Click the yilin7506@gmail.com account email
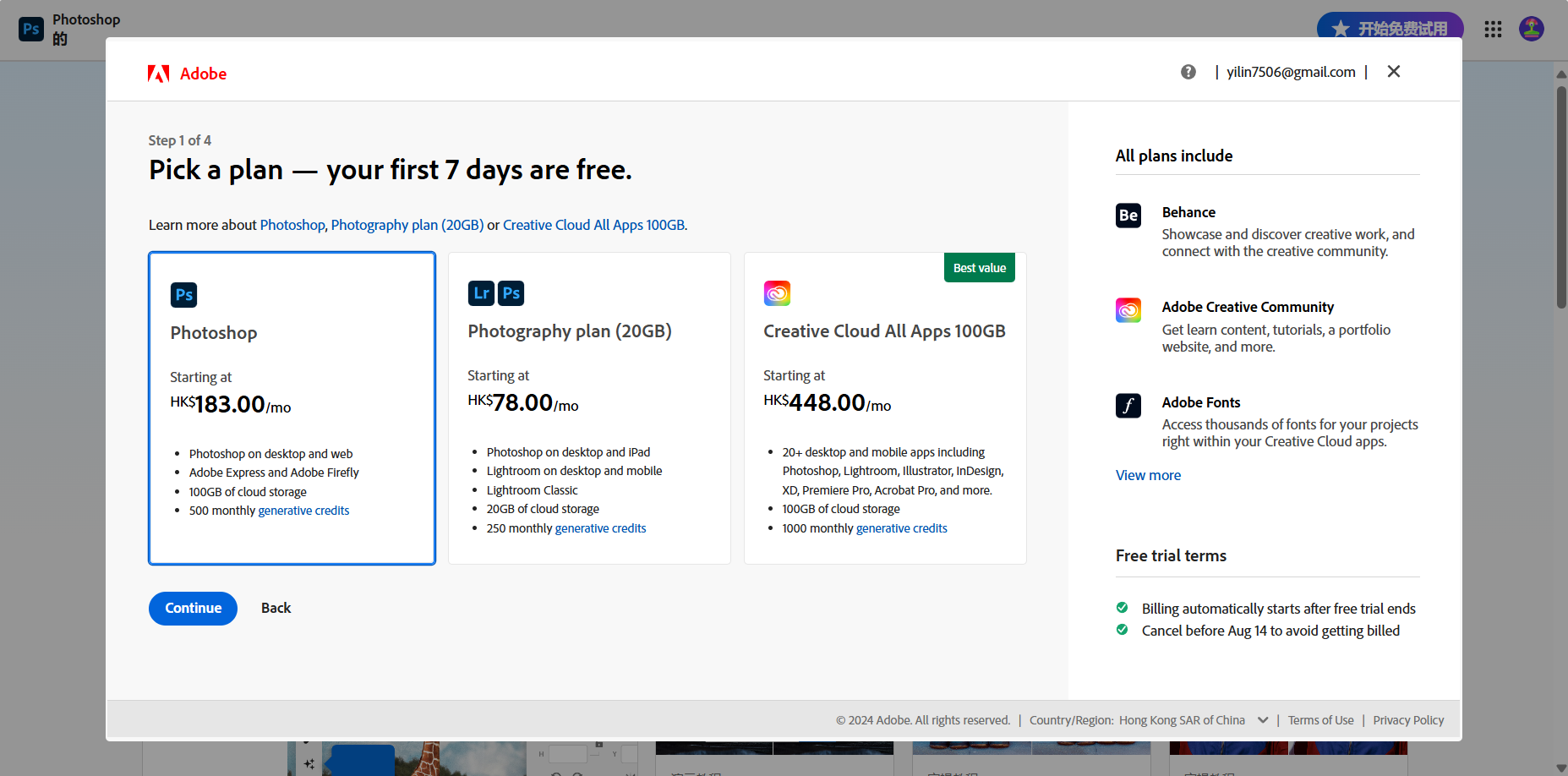Screen dimensions: 1568x776 1291,72
